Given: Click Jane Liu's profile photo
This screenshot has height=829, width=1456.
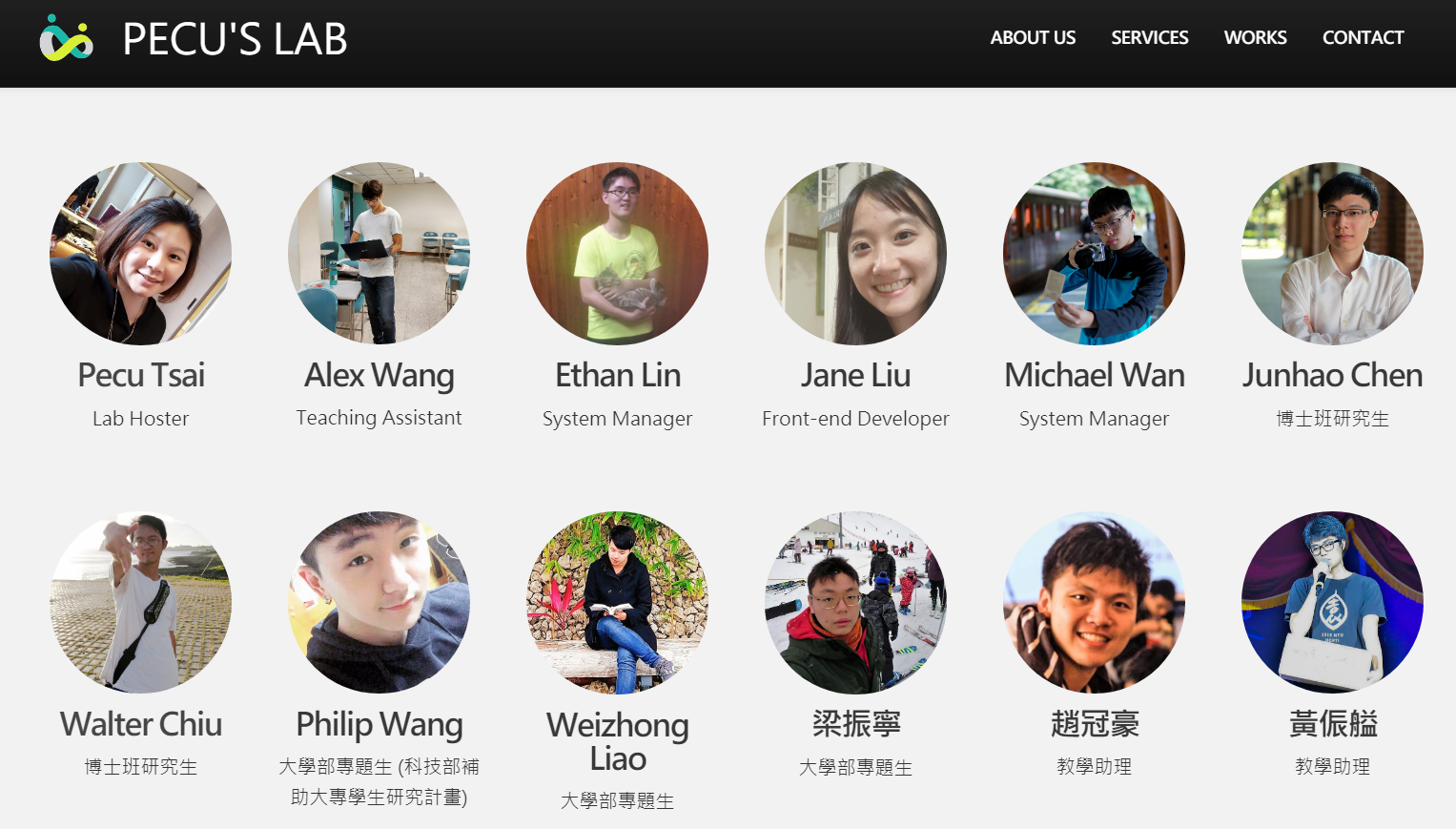Looking at the screenshot, I should click(x=855, y=253).
